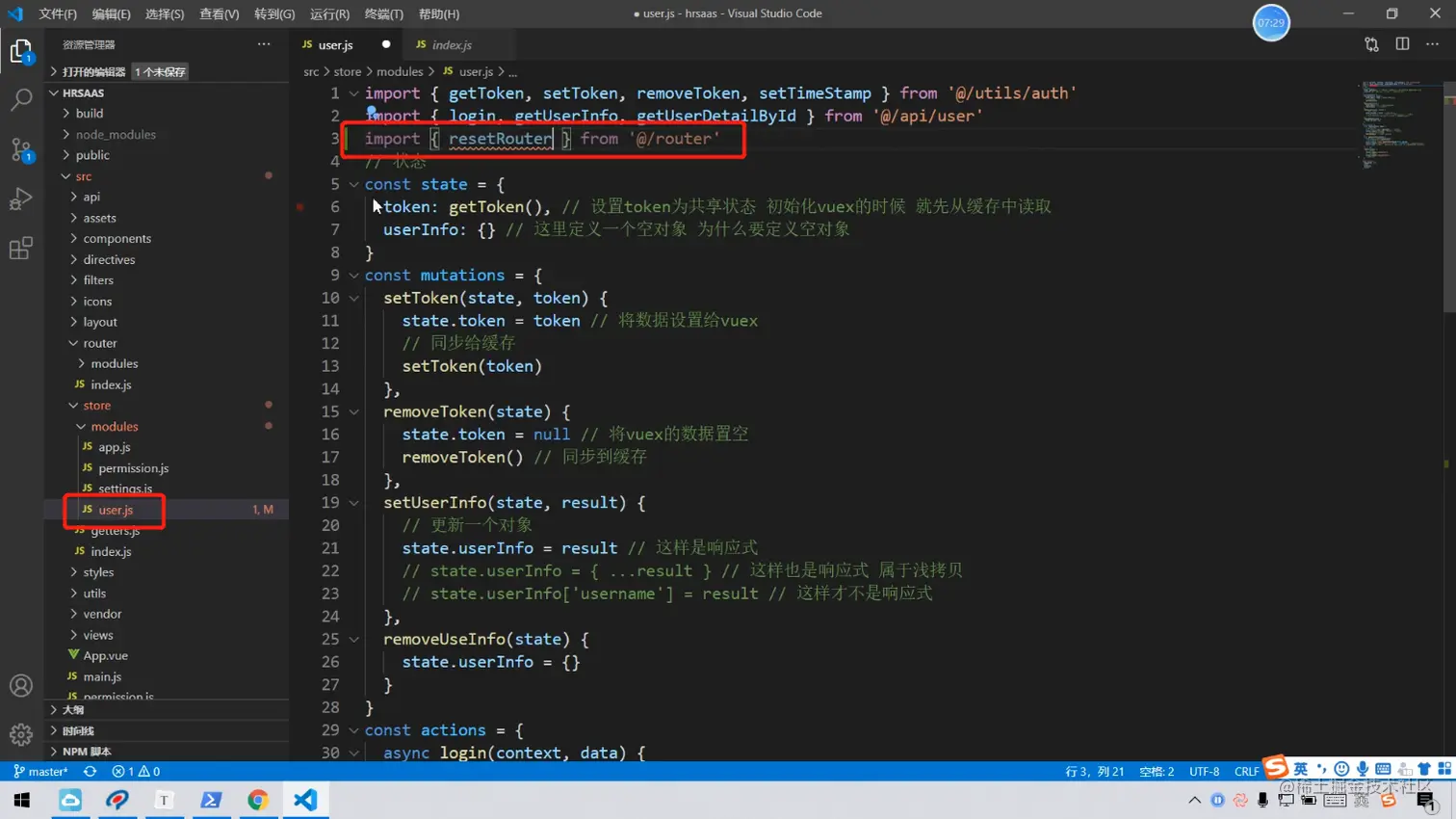Click the unsaved dot on user.js tab

[x=386, y=44]
